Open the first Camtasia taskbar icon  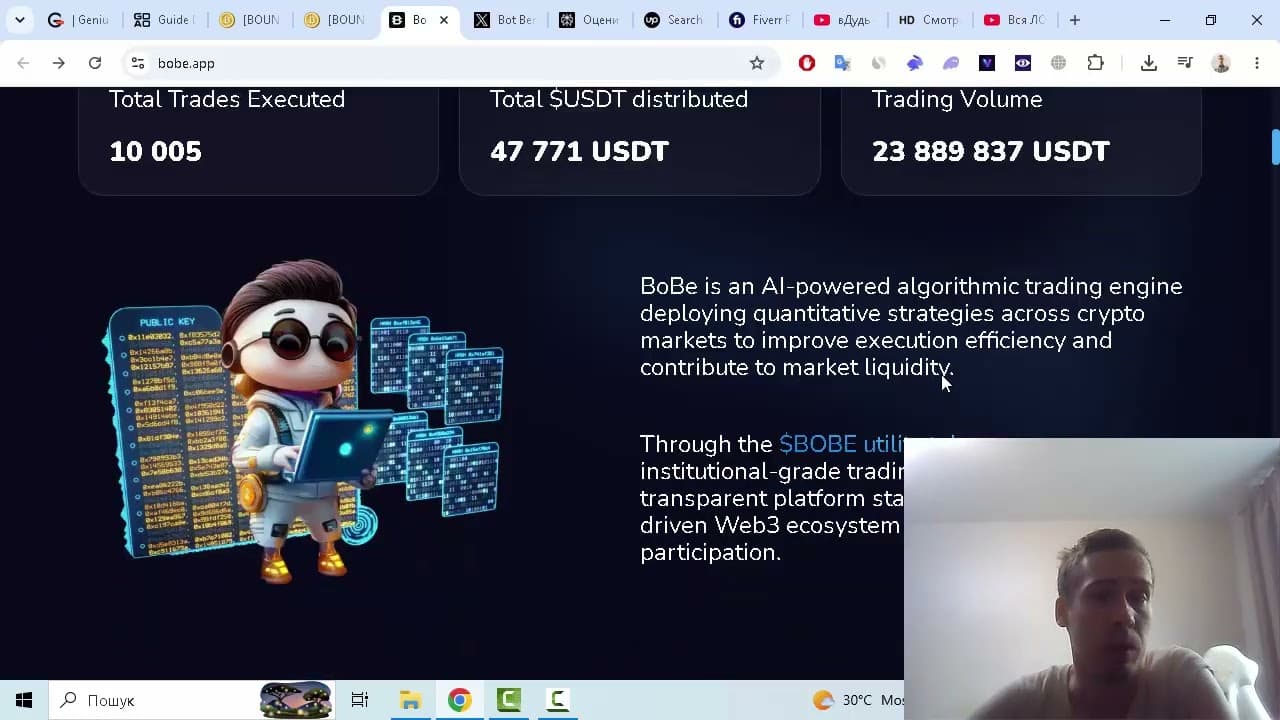click(509, 700)
